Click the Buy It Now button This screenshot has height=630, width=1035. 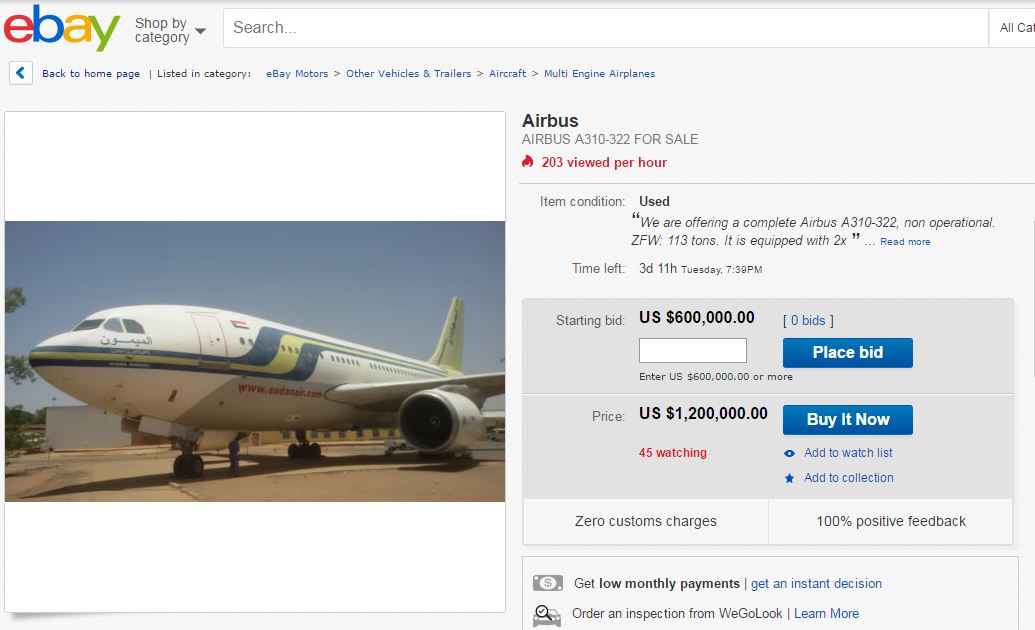pos(847,420)
